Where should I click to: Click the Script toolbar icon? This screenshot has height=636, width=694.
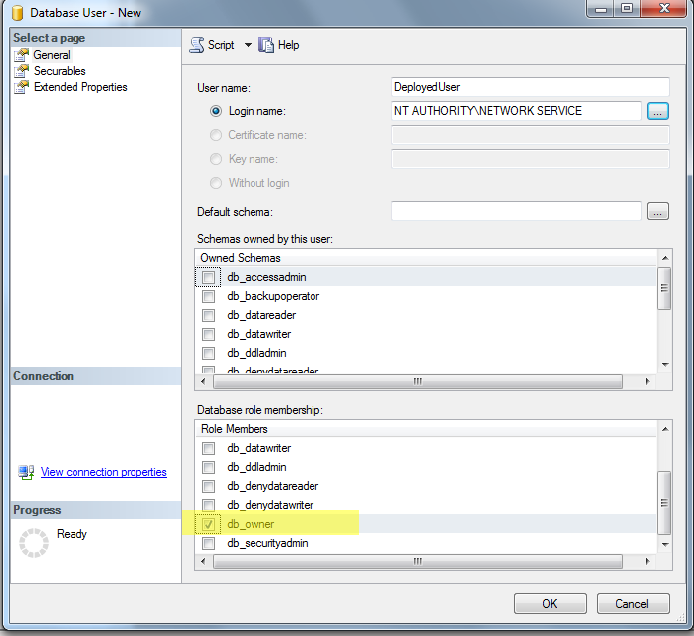197,45
